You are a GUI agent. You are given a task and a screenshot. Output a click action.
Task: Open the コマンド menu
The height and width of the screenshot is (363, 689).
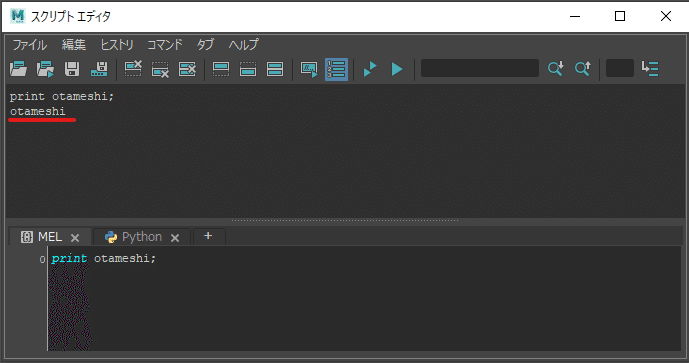coord(164,45)
